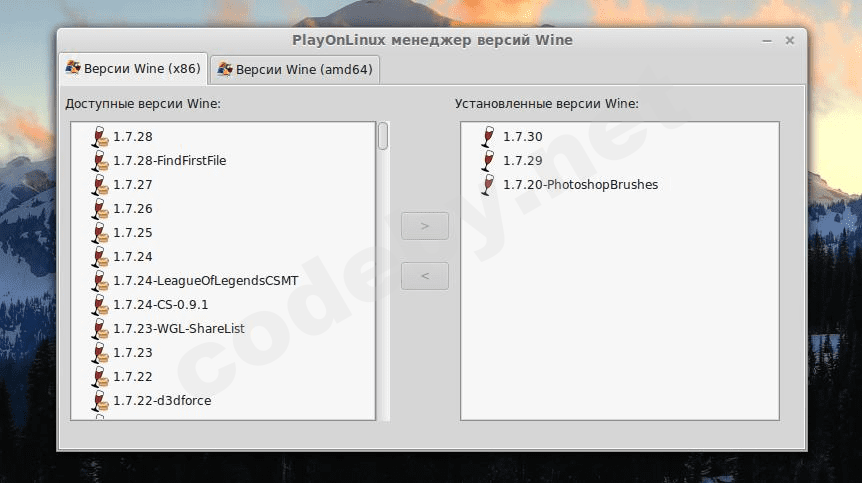Click the installed wine glass icon for 1.7.30
Screen dimensions: 862x483
[488, 137]
